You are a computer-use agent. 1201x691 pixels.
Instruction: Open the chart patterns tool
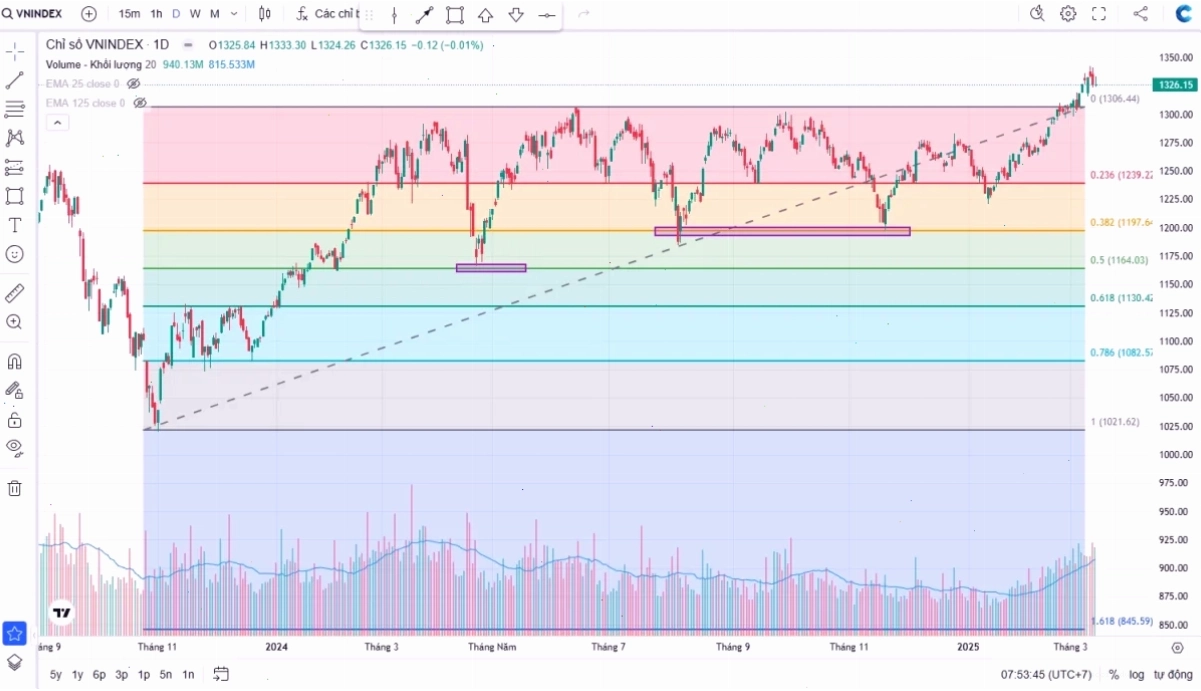pos(15,138)
